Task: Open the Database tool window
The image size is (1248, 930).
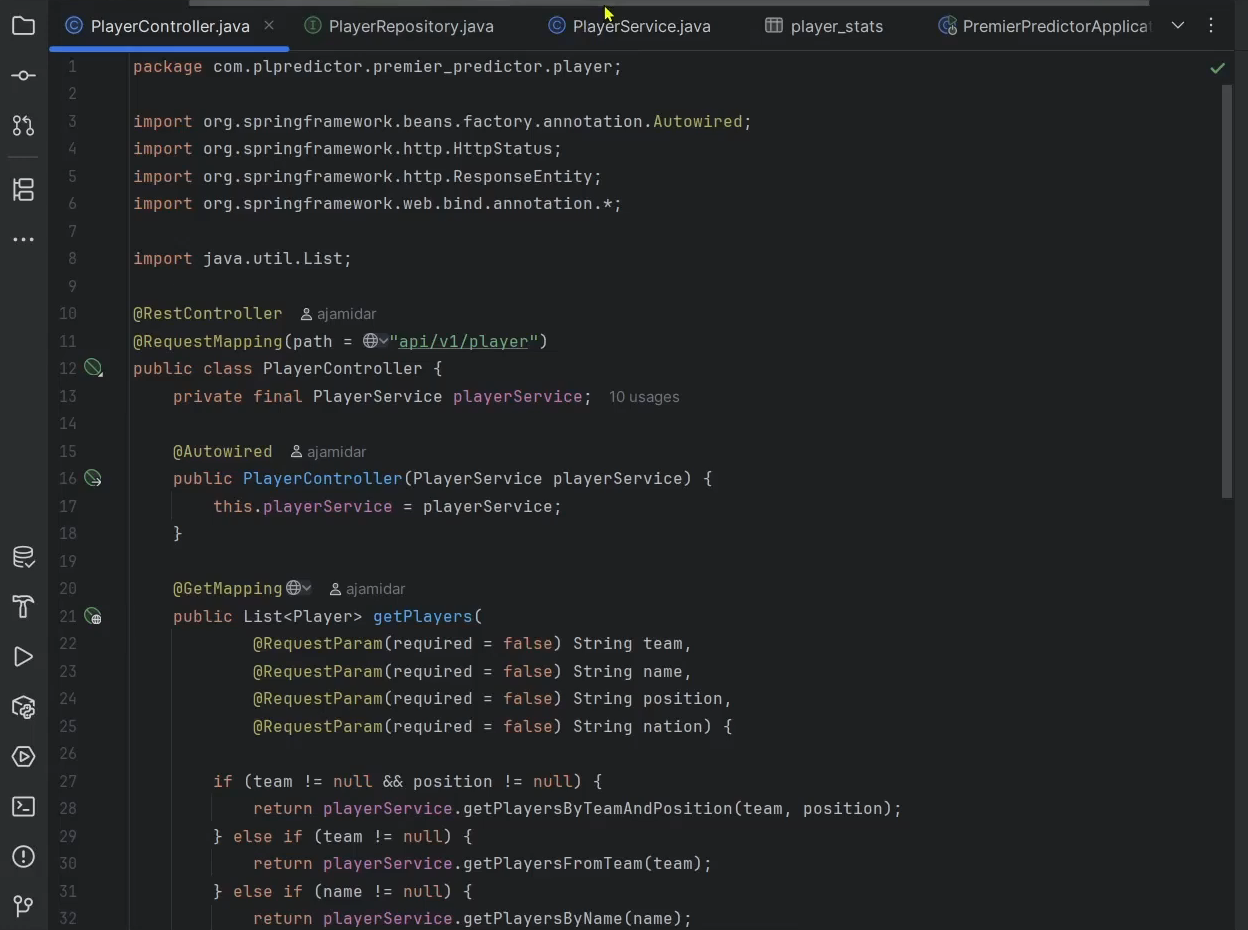Action: point(23,557)
